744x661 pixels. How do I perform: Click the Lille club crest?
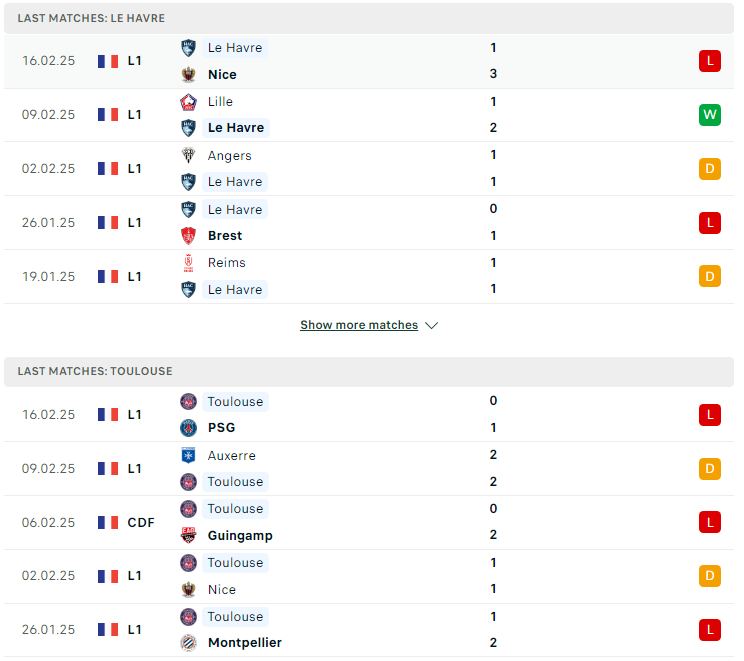(x=188, y=102)
